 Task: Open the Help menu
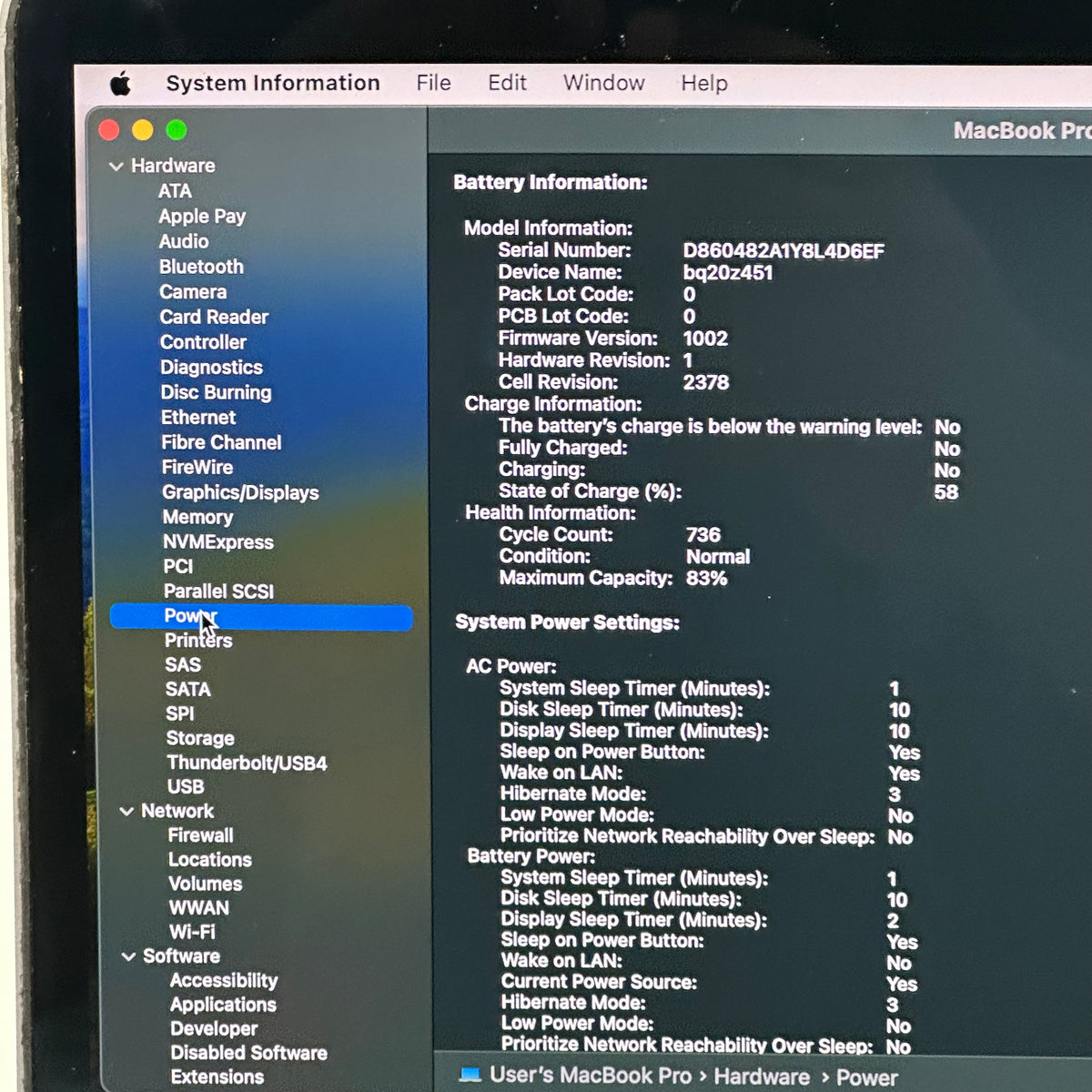(704, 84)
